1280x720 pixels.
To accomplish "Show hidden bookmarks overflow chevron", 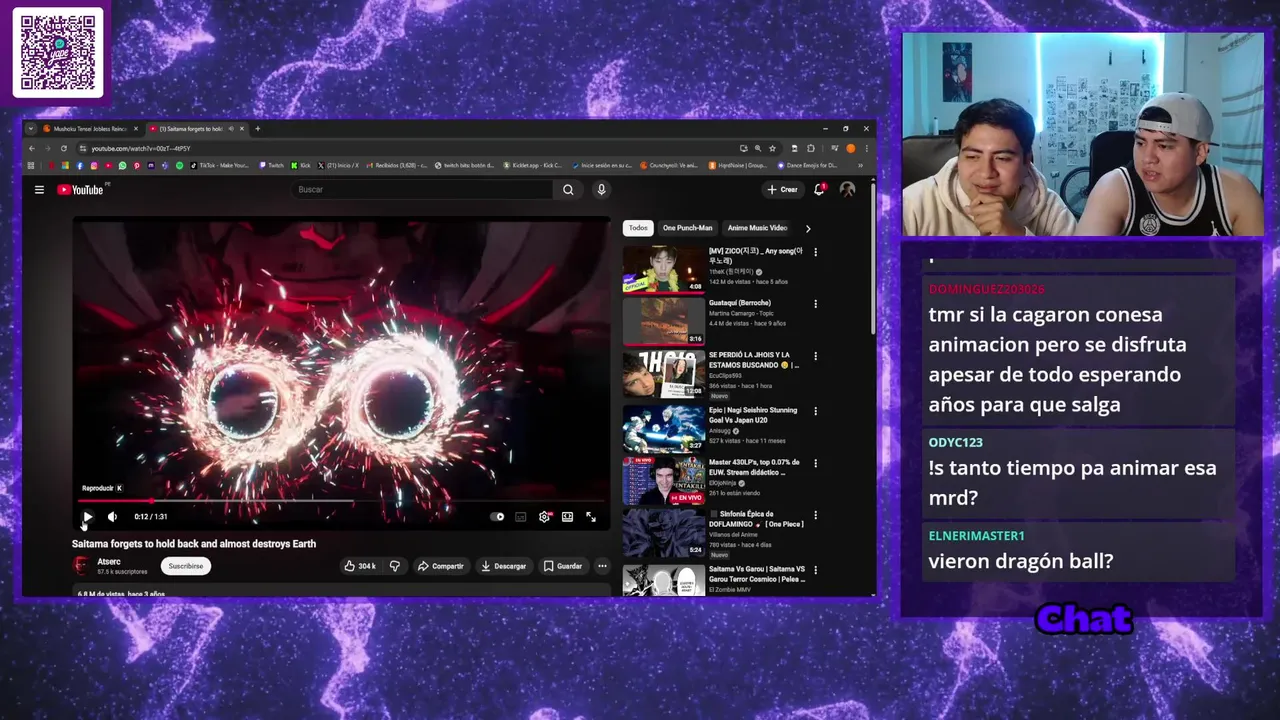I will [x=860, y=165].
